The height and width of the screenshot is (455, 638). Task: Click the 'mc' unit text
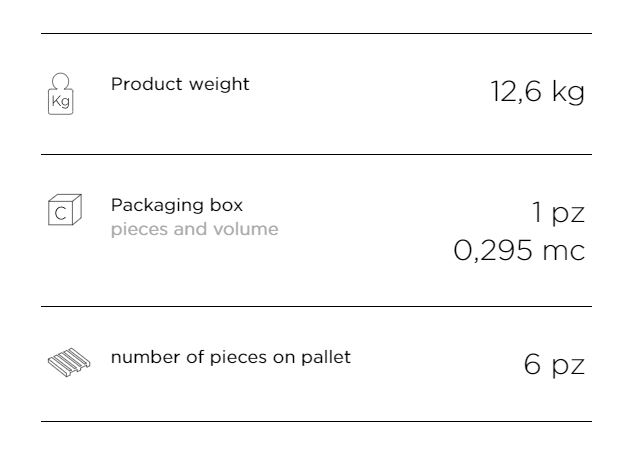[x=563, y=250]
